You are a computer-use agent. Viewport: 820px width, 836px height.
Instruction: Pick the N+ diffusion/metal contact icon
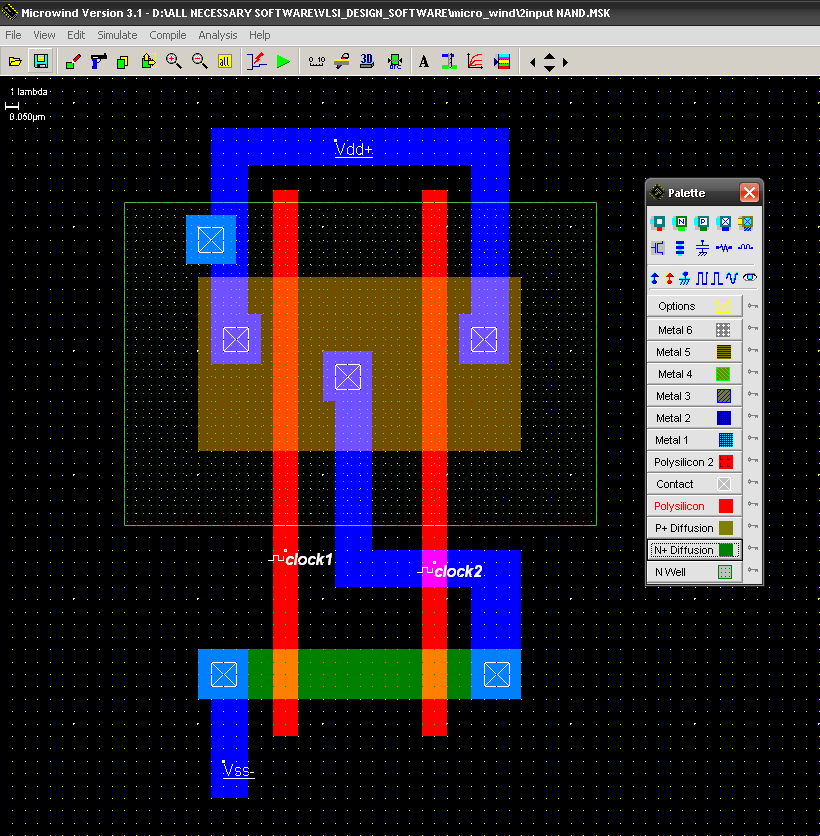click(680, 223)
